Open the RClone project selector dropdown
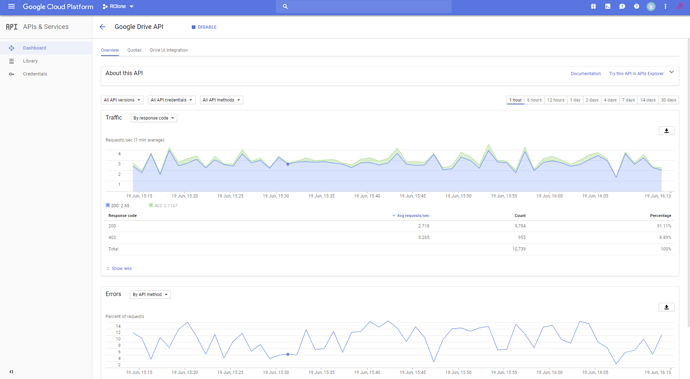The height and width of the screenshot is (379, 690). pyautogui.click(x=118, y=7)
